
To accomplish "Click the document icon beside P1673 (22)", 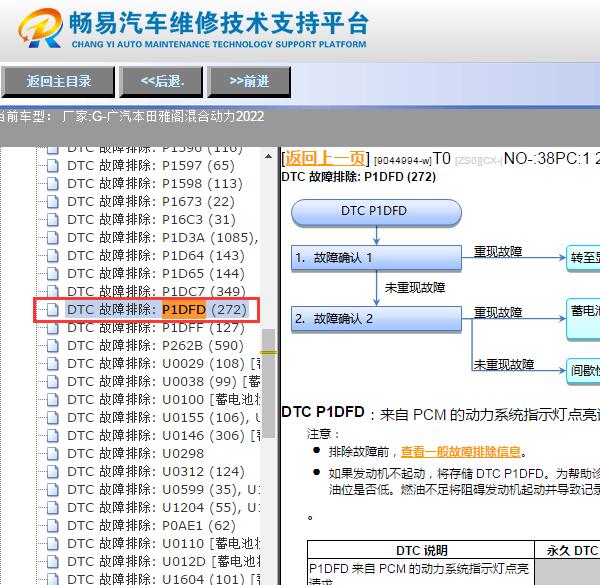I will [52, 202].
